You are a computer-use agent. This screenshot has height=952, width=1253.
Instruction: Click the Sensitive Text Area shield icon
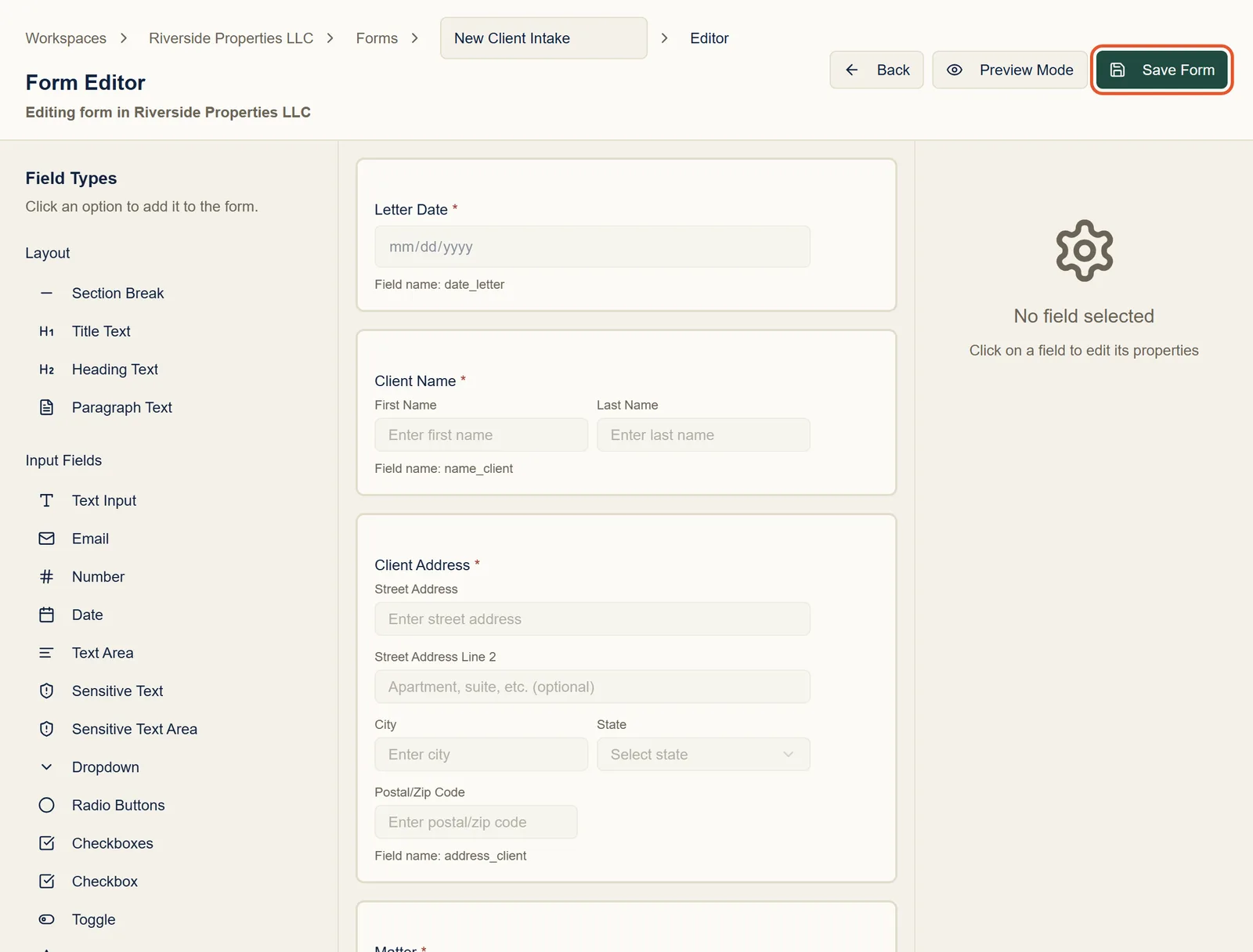(x=47, y=729)
